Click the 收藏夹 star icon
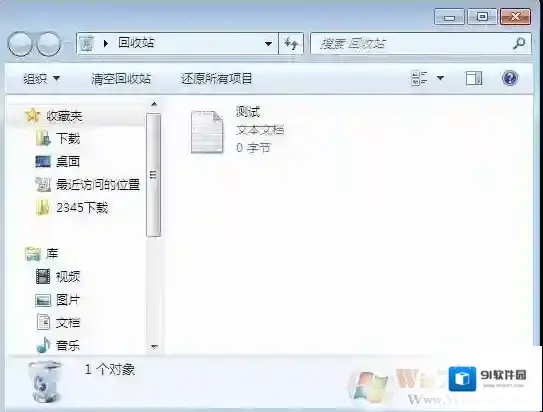This screenshot has height=412, width=543. (x=32, y=116)
